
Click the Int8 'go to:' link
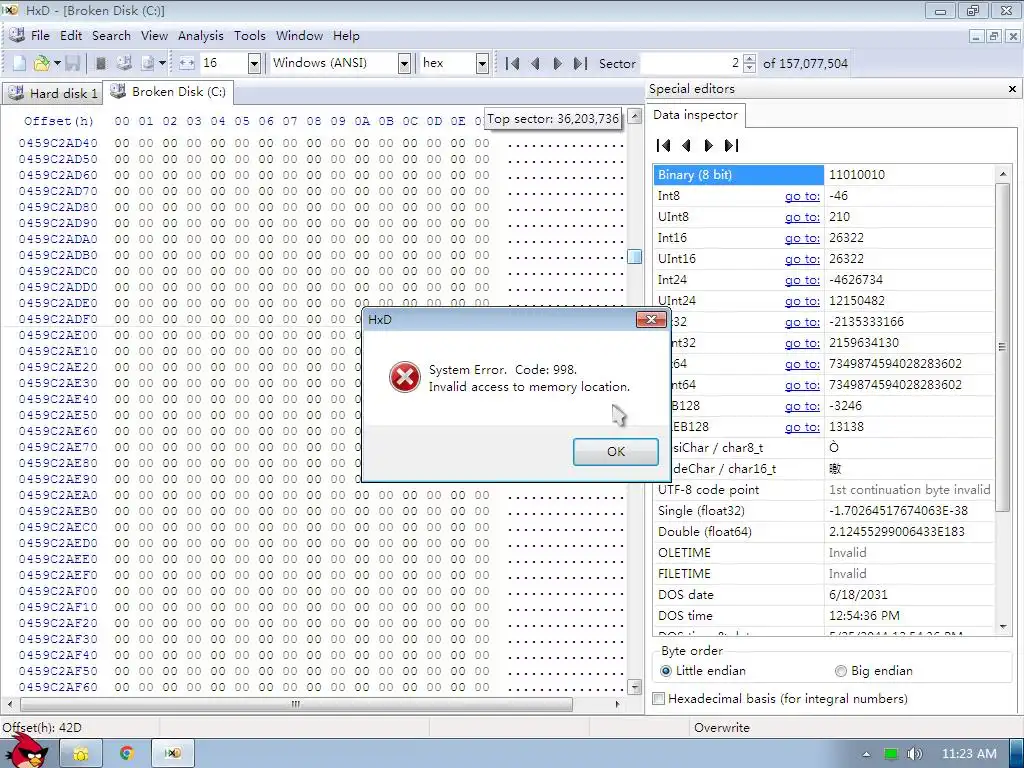[x=802, y=196]
